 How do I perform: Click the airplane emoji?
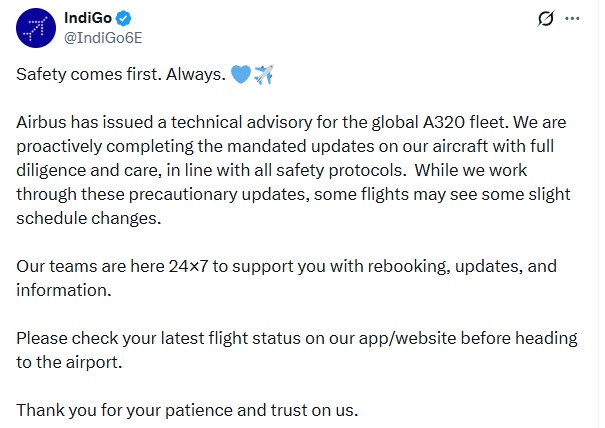tap(264, 75)
